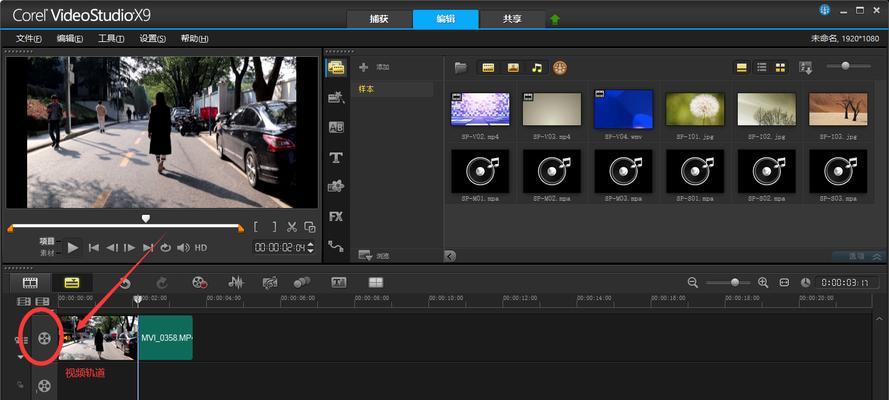Screen dimensions: 889x400
Task: Select the 样本 library folder
Action: (366, 89)
